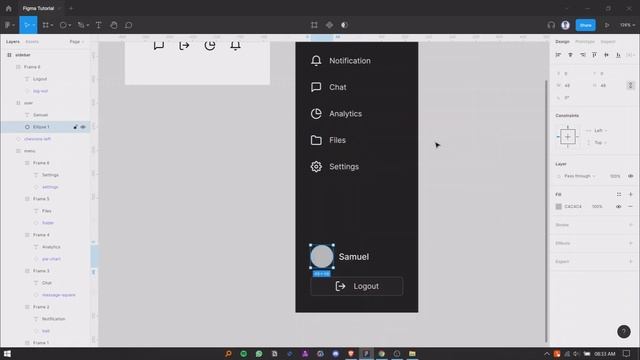Viewport: 640px width, 360px height.
Task: Select the Figma Tutorial file tab
Action: (x=38, y=8)
